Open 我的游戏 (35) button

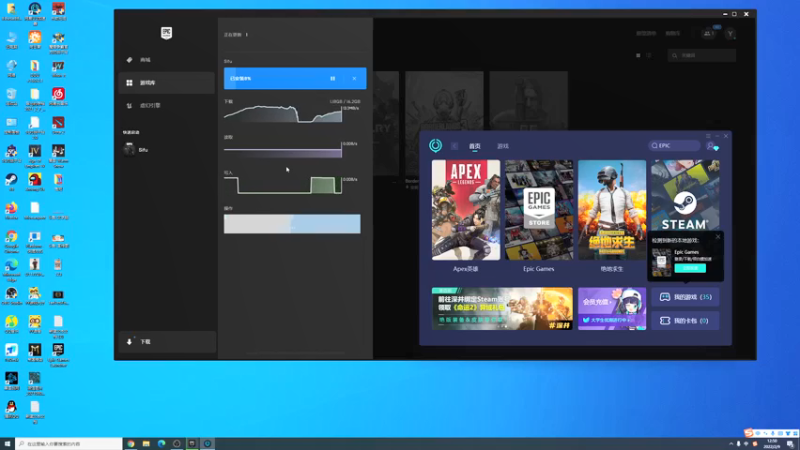(685, 297)
